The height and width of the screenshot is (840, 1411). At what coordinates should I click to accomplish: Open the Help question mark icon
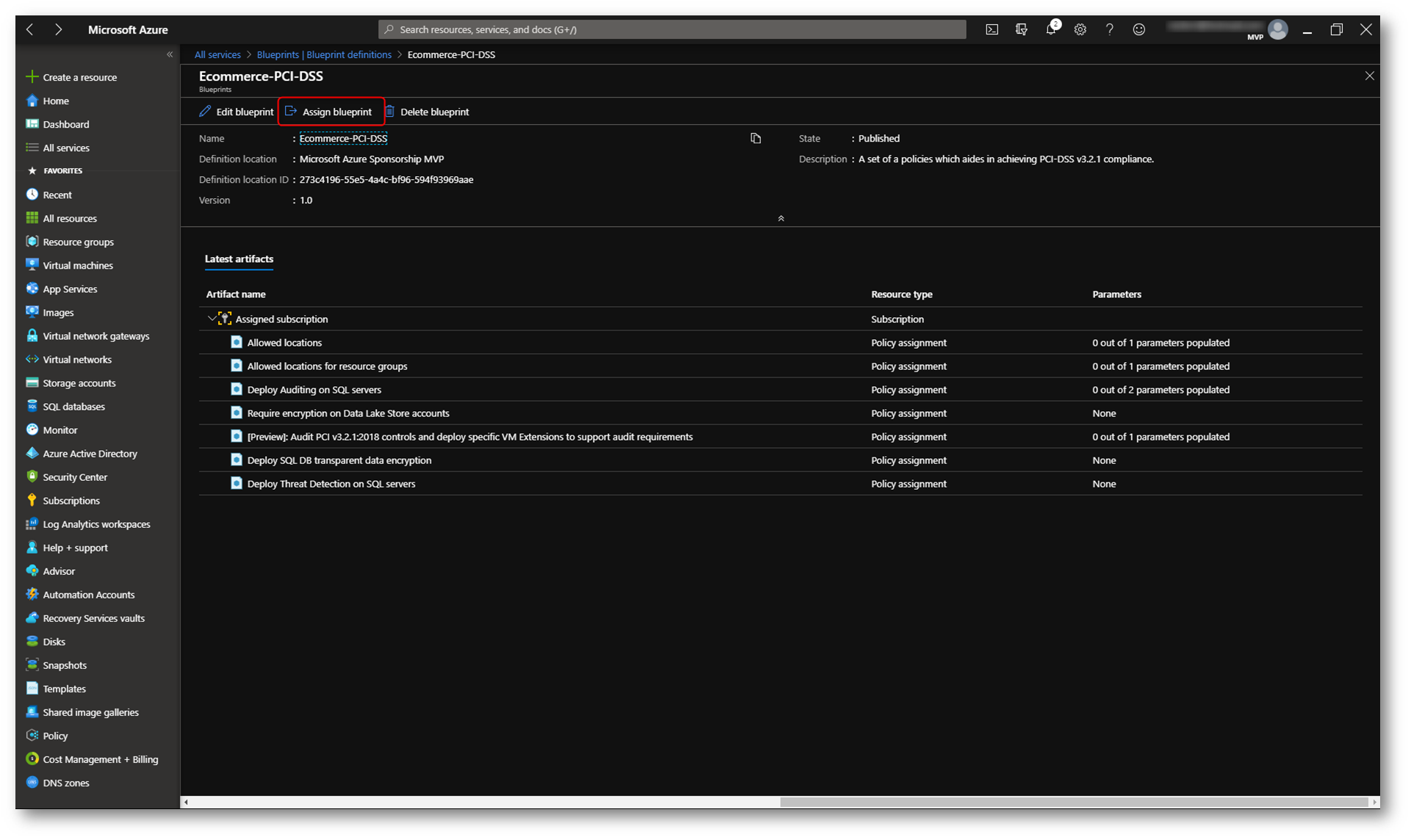[1109, 29]
